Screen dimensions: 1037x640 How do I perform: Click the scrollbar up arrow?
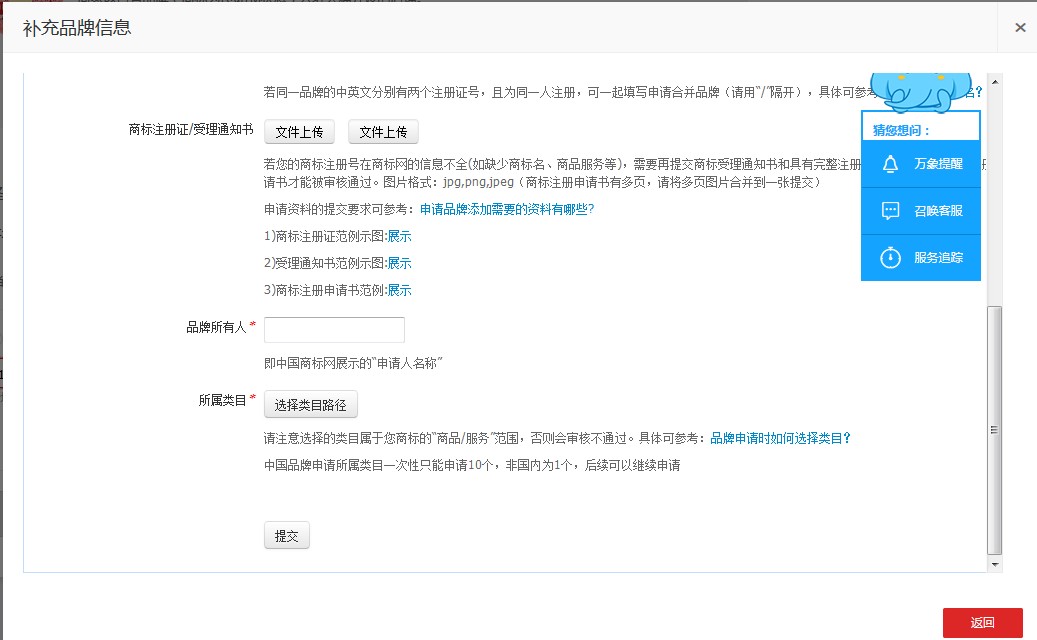coord(994,81)
